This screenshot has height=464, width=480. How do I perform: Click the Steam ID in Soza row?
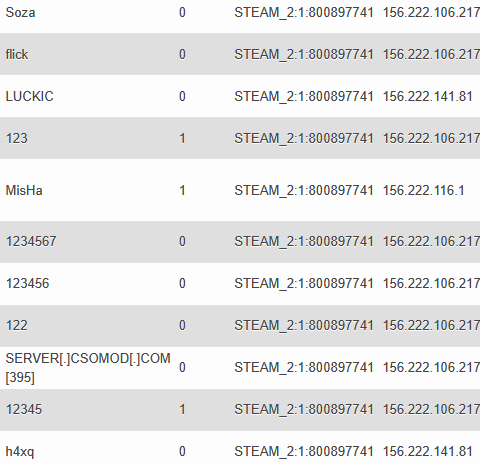click(x=304, y=13)
